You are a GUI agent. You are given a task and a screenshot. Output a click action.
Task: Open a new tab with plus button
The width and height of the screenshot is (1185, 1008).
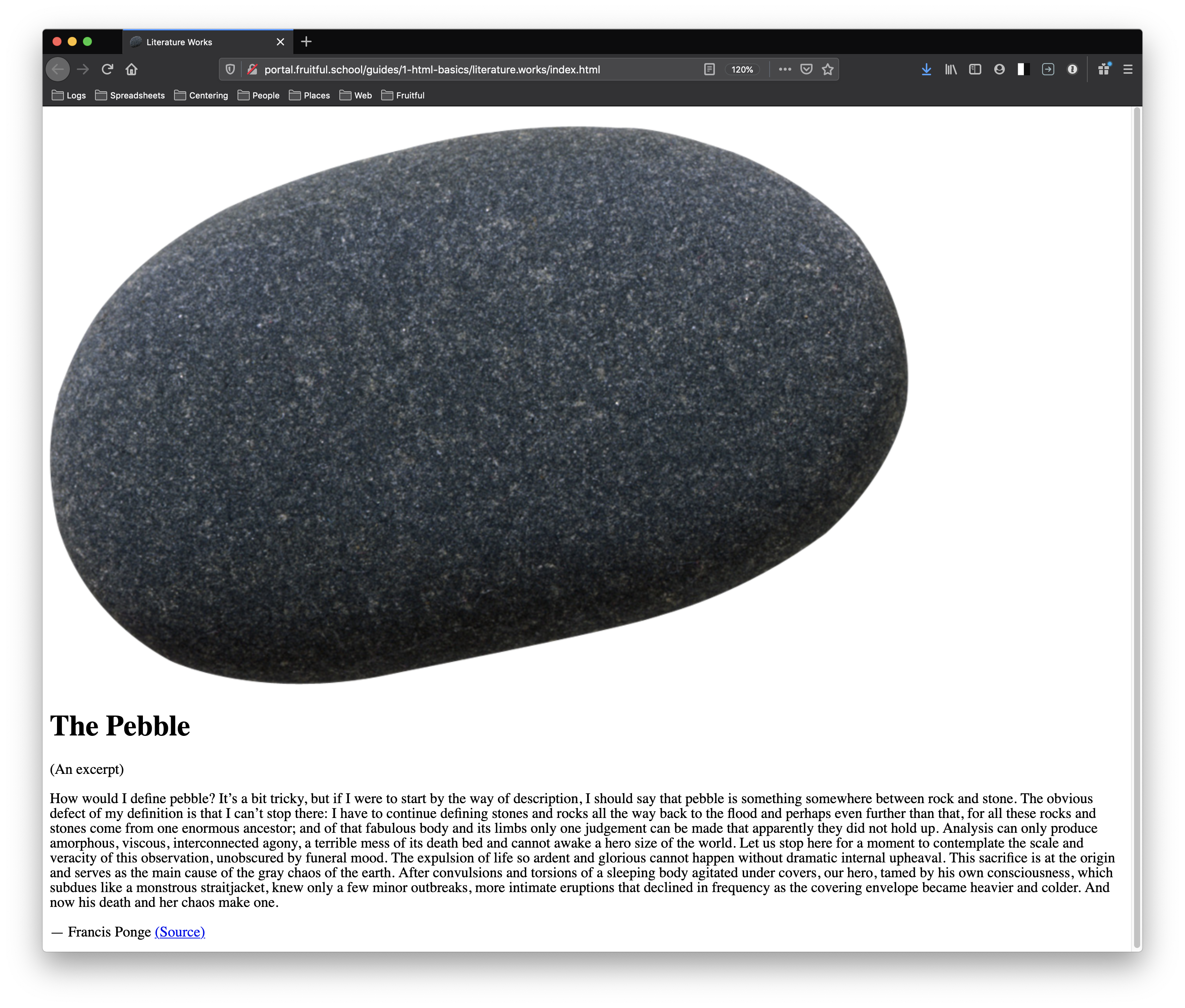pos(306,42)
